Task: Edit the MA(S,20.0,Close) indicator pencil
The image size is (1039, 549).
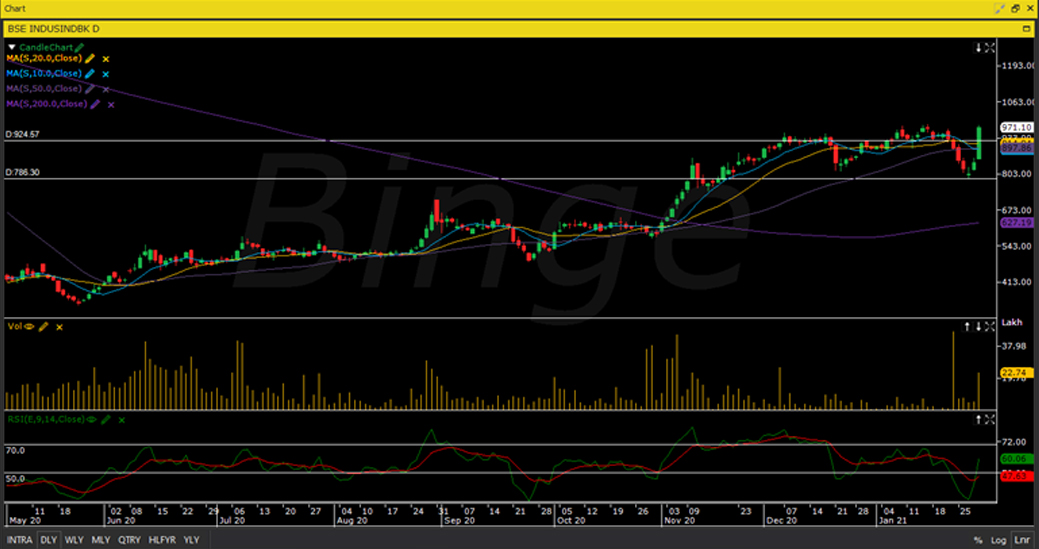Action: [x=90, y=59]
